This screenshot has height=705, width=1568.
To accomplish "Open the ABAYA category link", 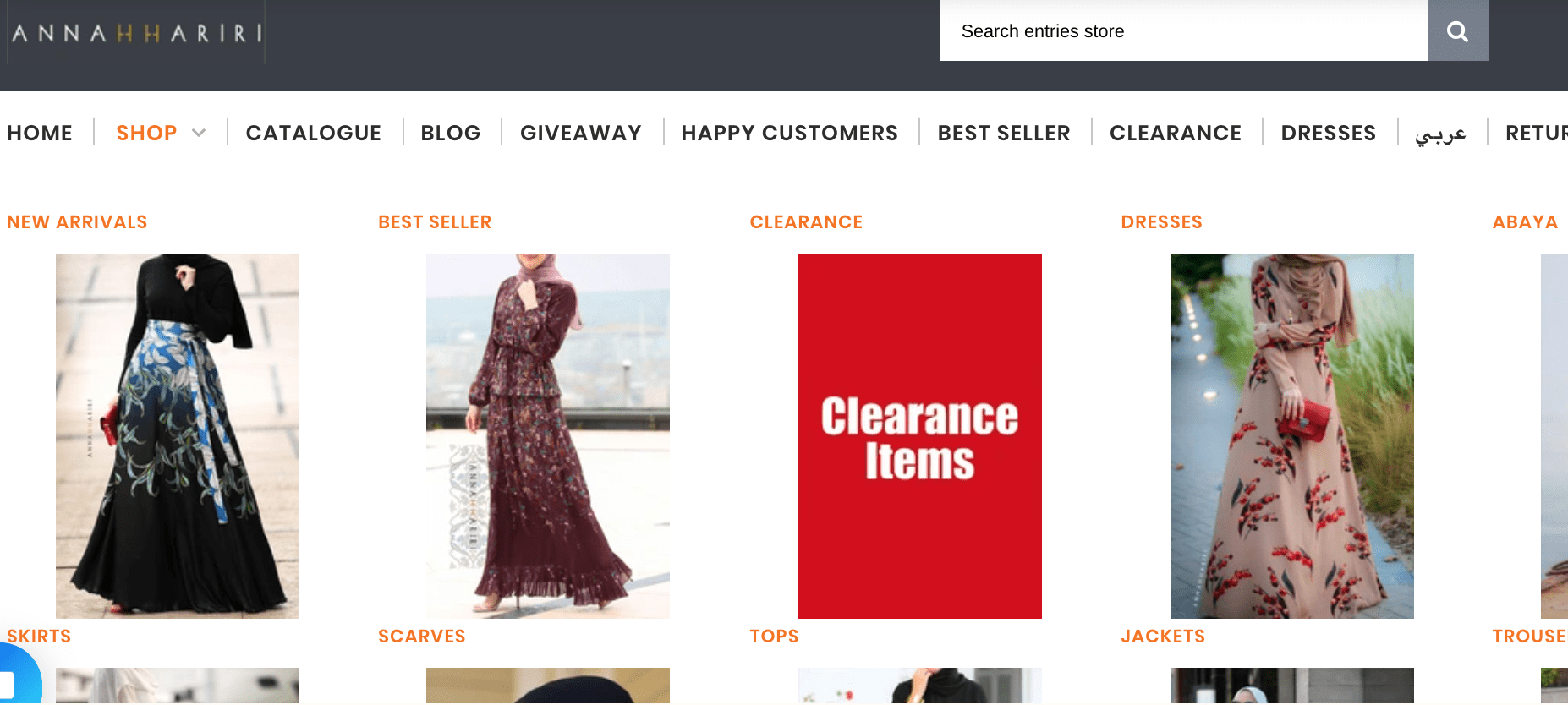I will (x=1525, y=221).
